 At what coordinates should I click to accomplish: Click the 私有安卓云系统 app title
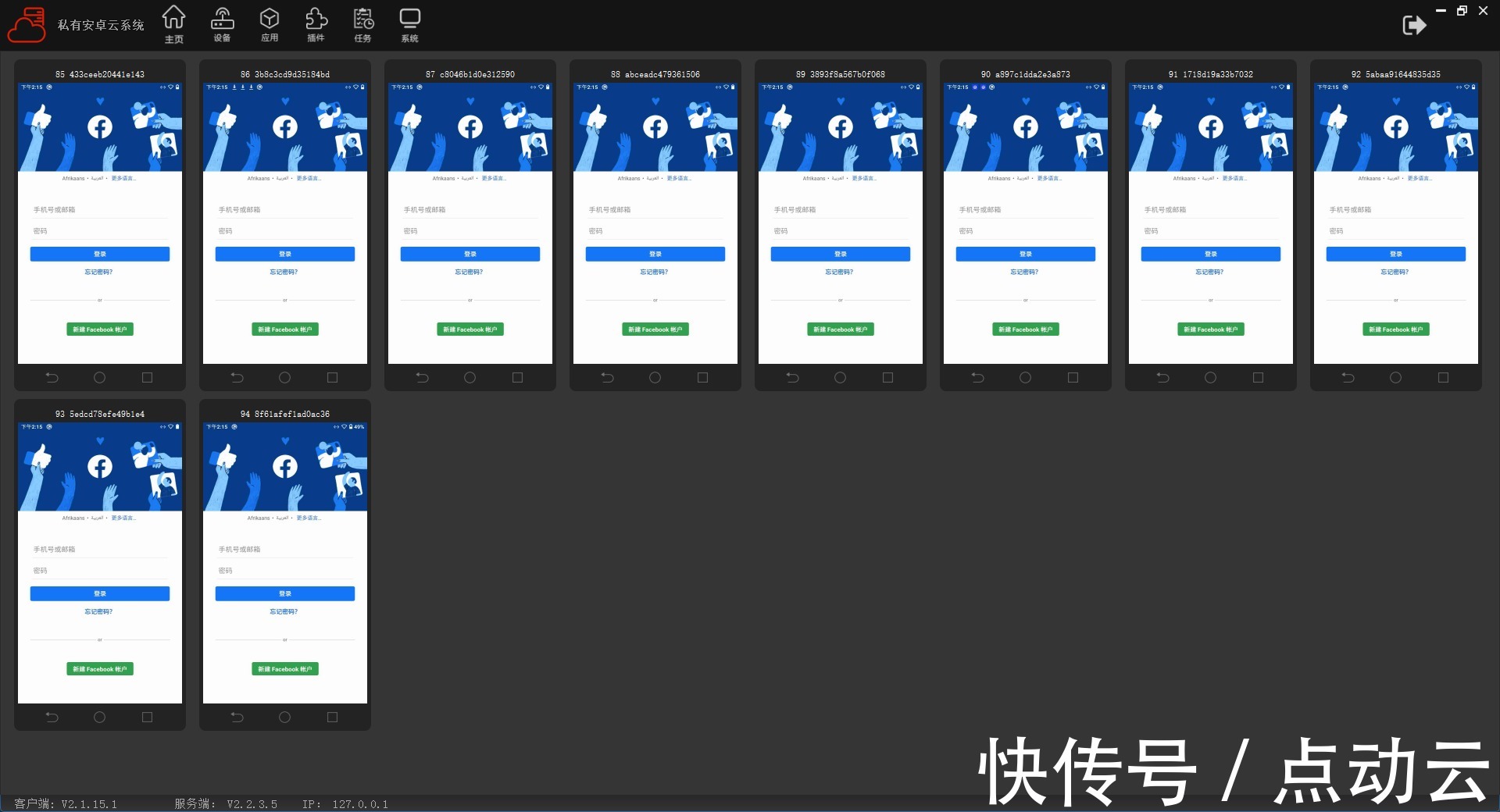tap(101, 25)
